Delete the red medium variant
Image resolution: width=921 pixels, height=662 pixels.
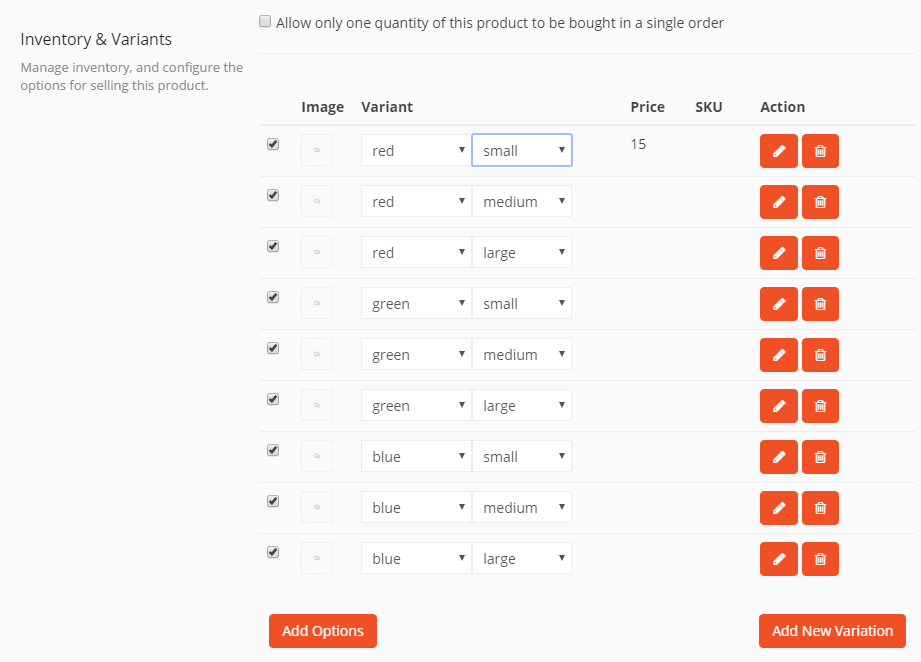click(x=820, y=202)
